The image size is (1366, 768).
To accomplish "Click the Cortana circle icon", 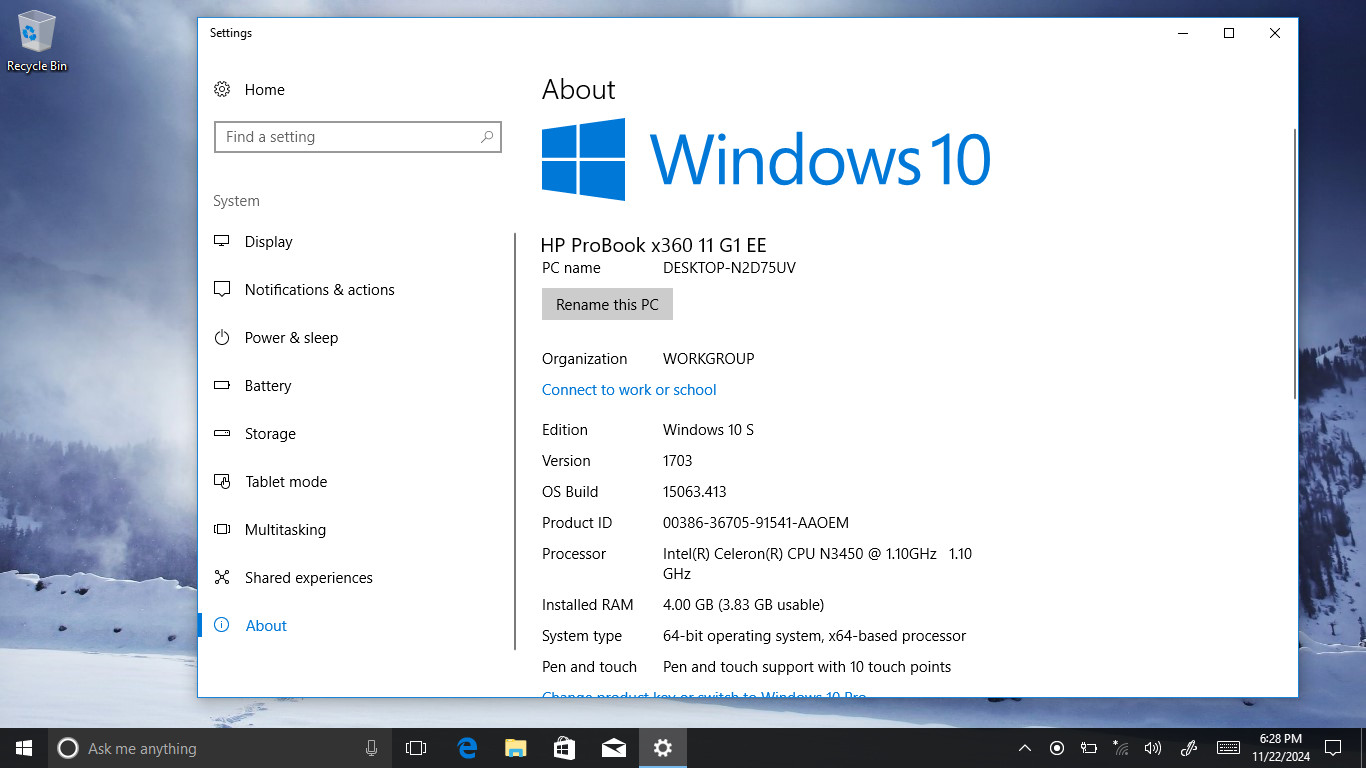I will click(x=68, y=748).
